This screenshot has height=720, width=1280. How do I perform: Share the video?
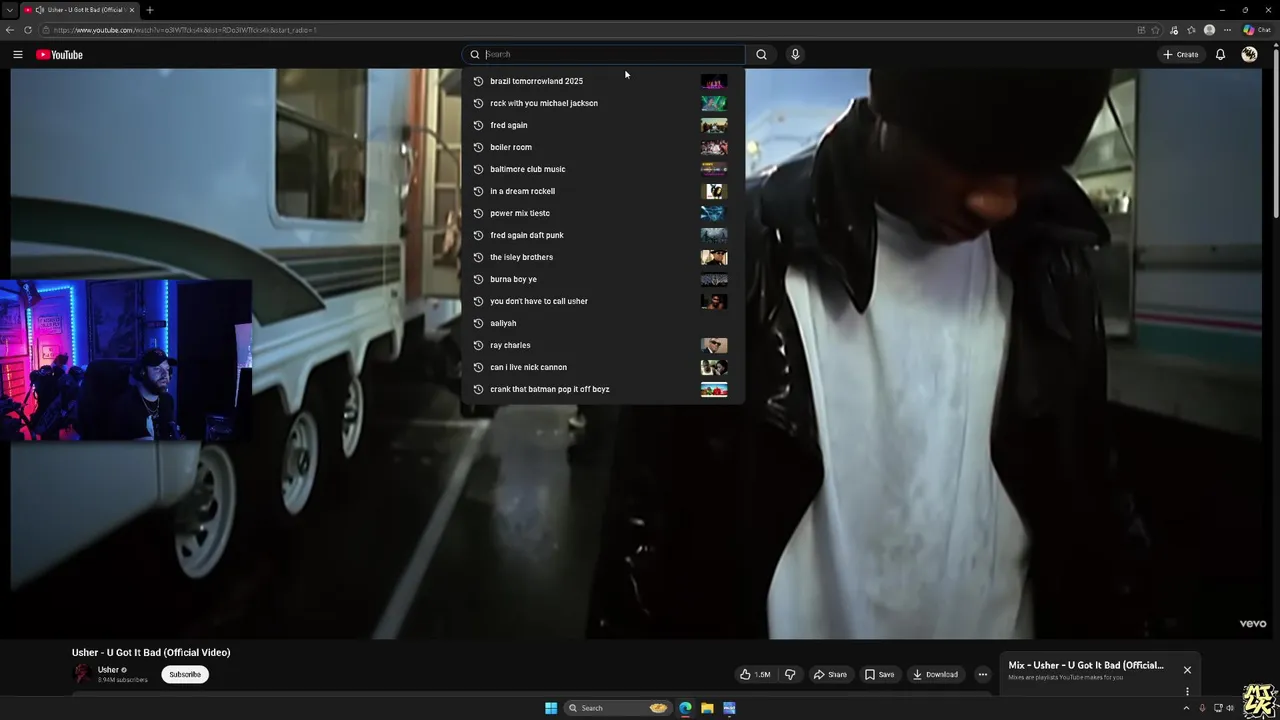pyautogui.click(x=830, y=674)
